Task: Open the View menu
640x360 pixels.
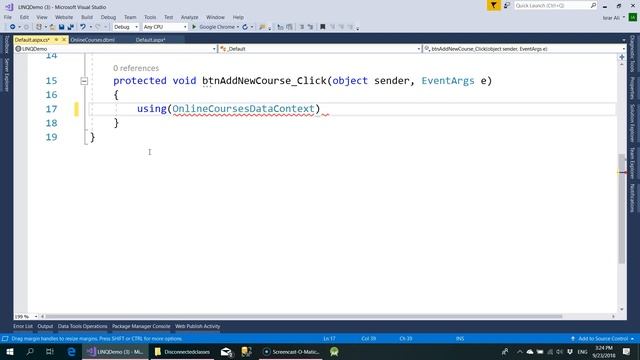Action: pos(42,17)
